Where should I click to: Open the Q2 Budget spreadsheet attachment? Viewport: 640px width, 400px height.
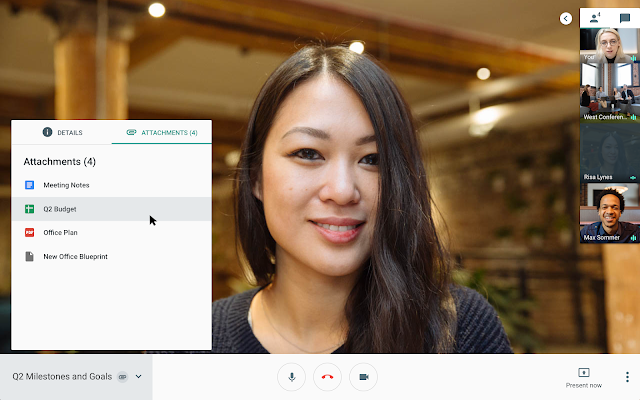tap(60, 209)
